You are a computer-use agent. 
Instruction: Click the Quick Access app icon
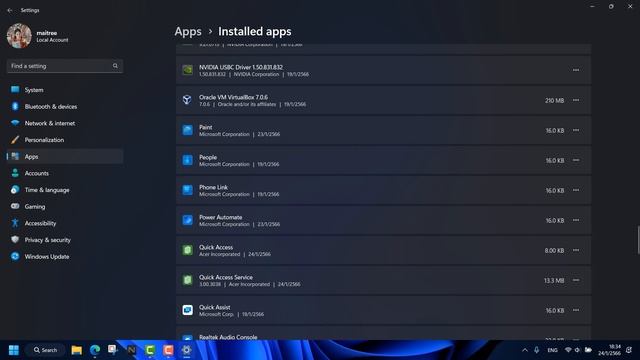pos(187,250)
